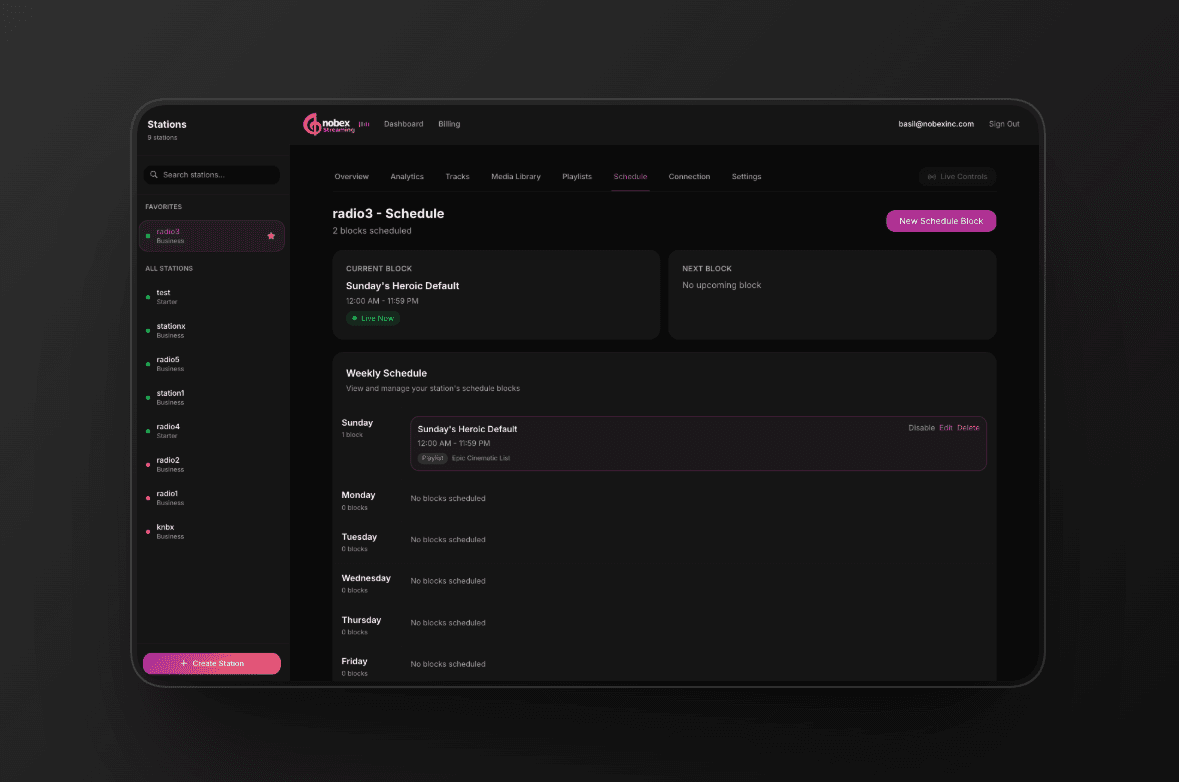
Task: Switch to the Media Library tab
Action: pos(516,176)
